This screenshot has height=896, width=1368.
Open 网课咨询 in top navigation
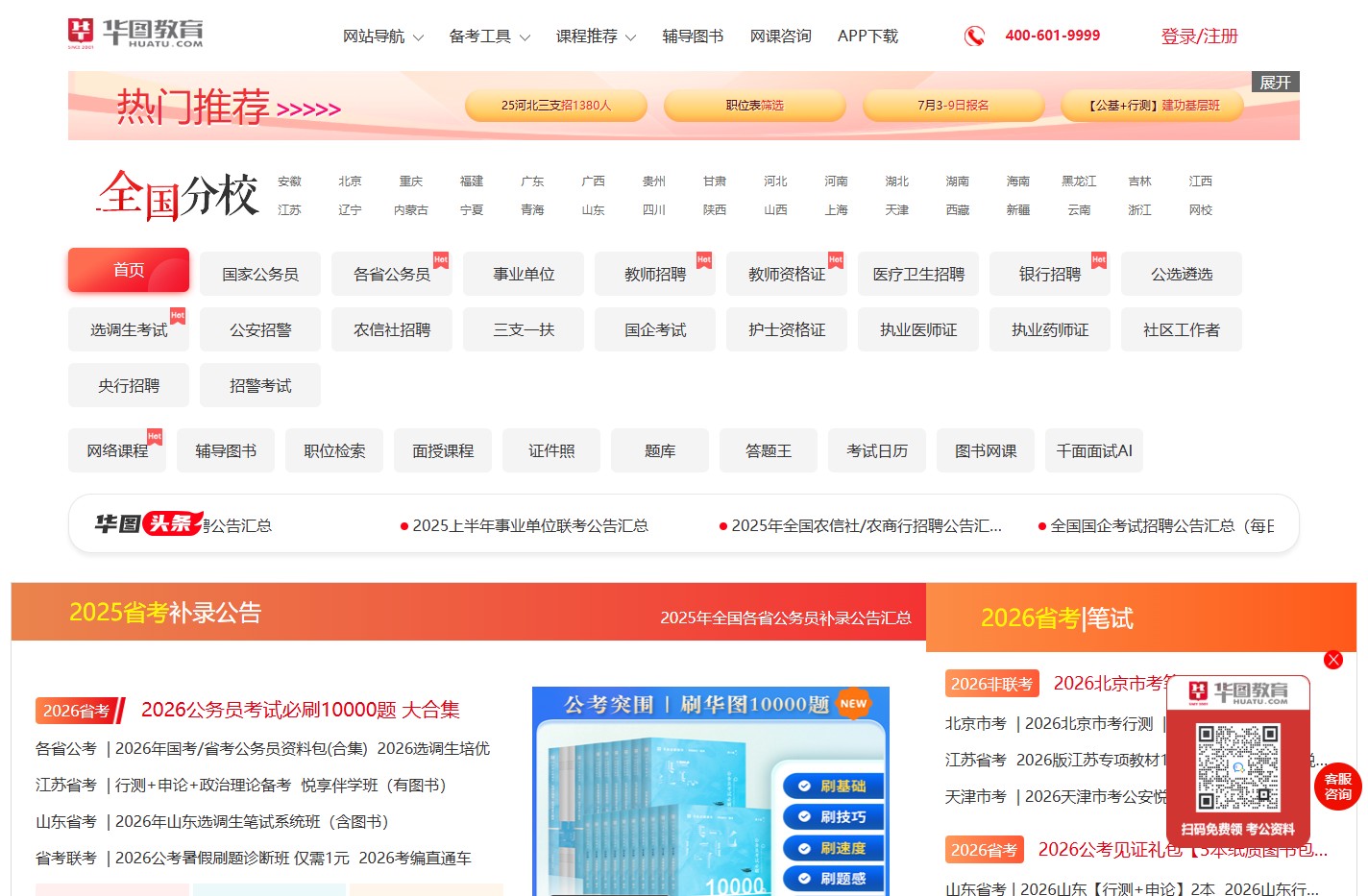tap(781, 36)
